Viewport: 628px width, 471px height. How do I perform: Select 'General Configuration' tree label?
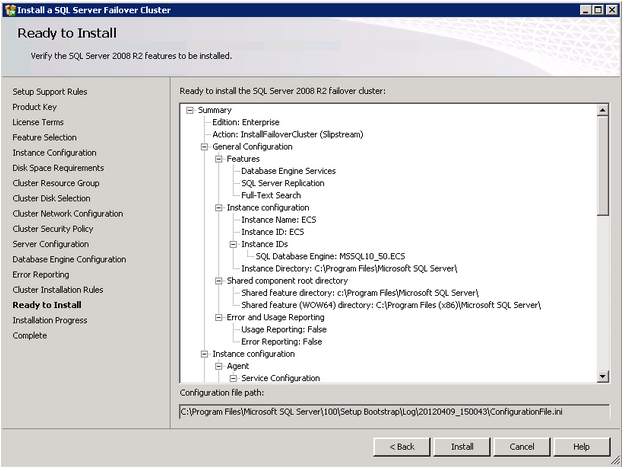tap(252, 147)
